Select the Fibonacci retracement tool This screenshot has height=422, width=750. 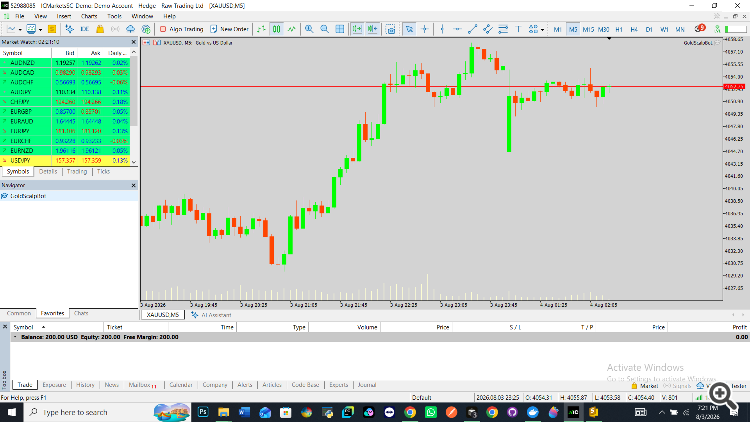coord(503,29)
